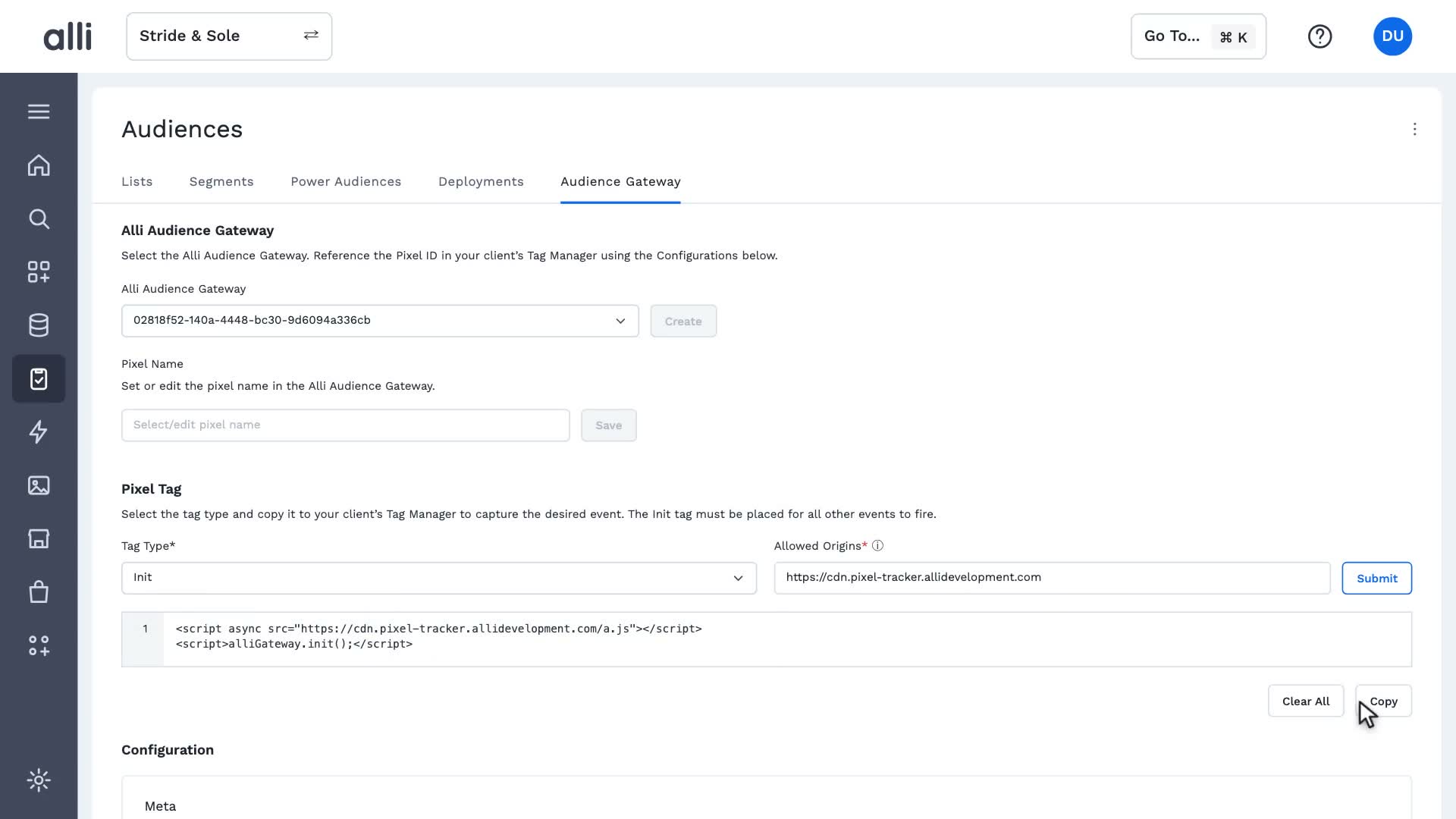The image size is (1456, 819).
Task: Click the Clear All button
Action: tap(1306, 701)
